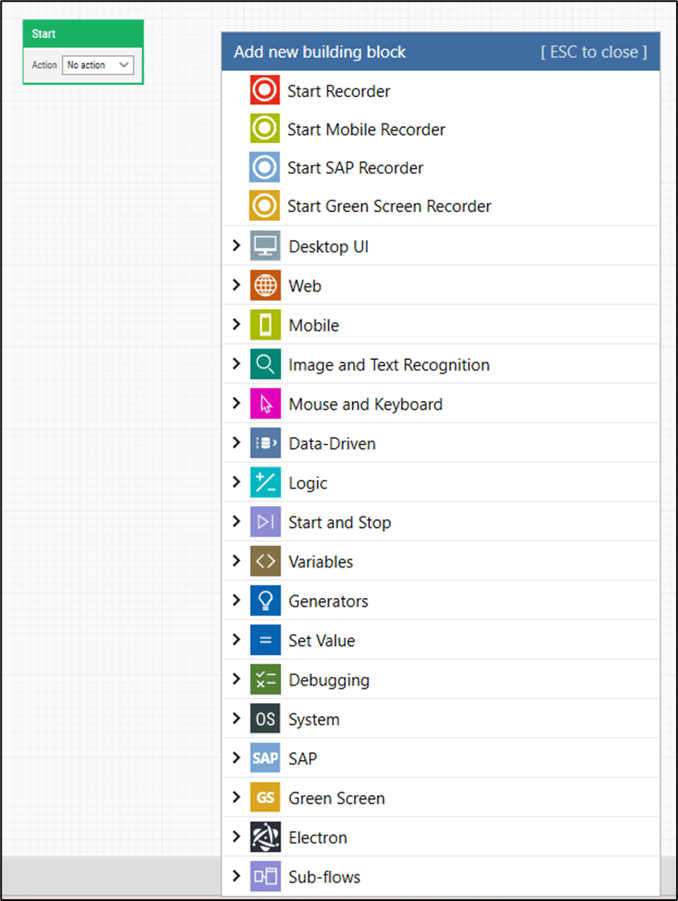Select the Start Recorder icon

click(x=263, y=90)
